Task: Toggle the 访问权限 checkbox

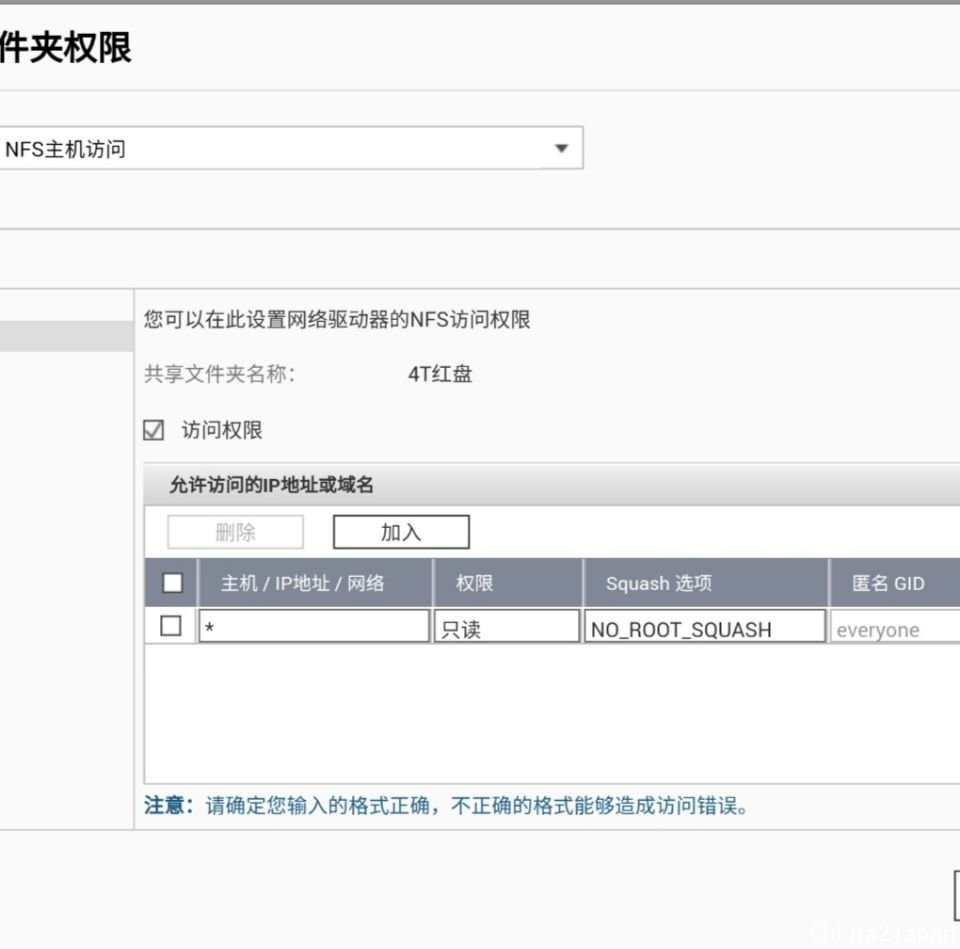Action: coord(154,431)
